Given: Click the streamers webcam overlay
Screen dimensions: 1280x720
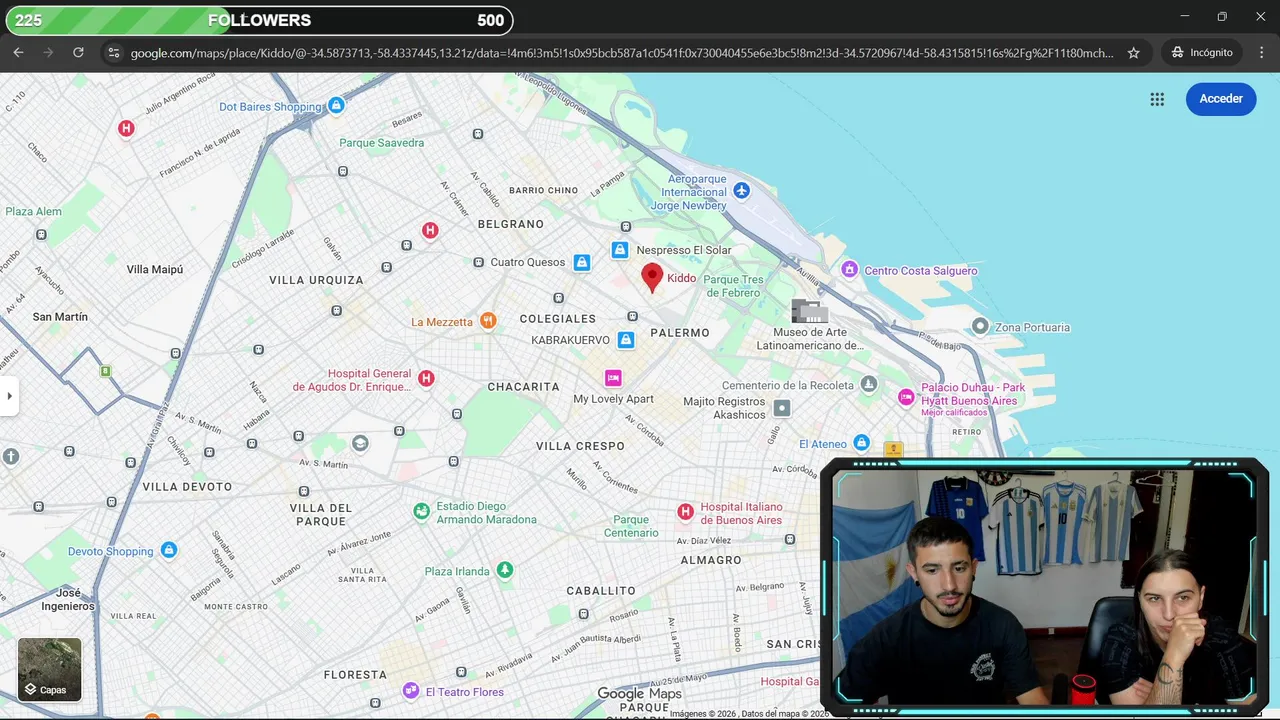Looking at the screenshot, I should tap(1045, 587).
